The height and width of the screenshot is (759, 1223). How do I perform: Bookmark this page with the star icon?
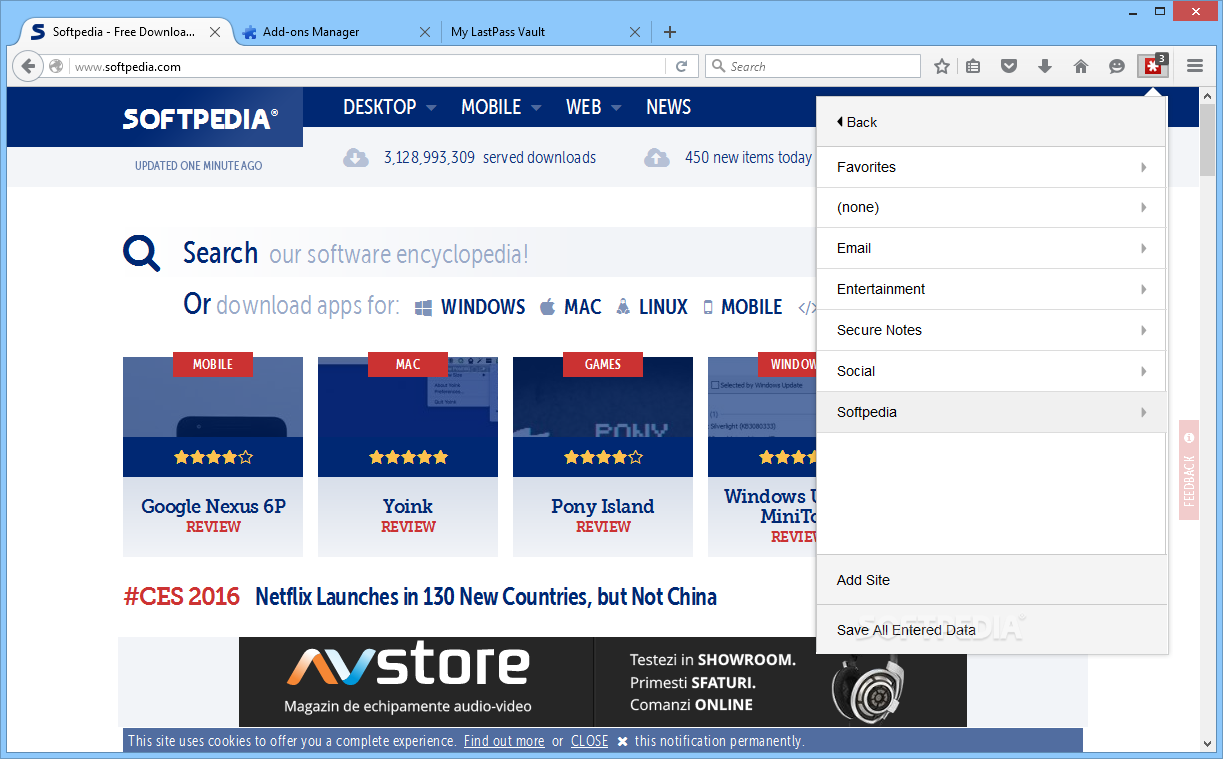coord(941,67)
